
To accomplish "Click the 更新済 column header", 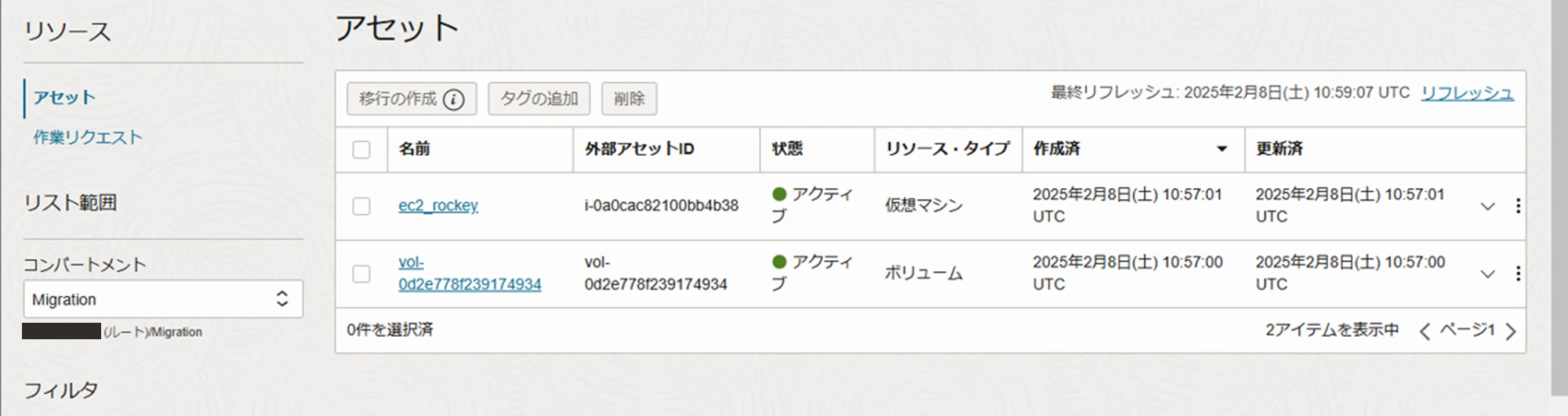I will tap(1279, 149).
